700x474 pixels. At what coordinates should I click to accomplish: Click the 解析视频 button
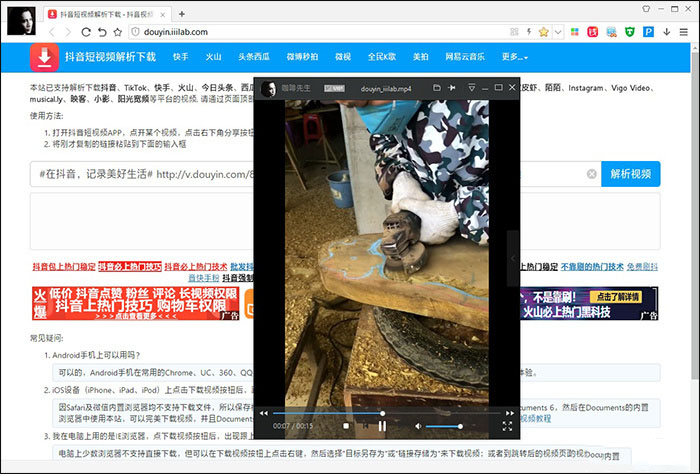630,174
